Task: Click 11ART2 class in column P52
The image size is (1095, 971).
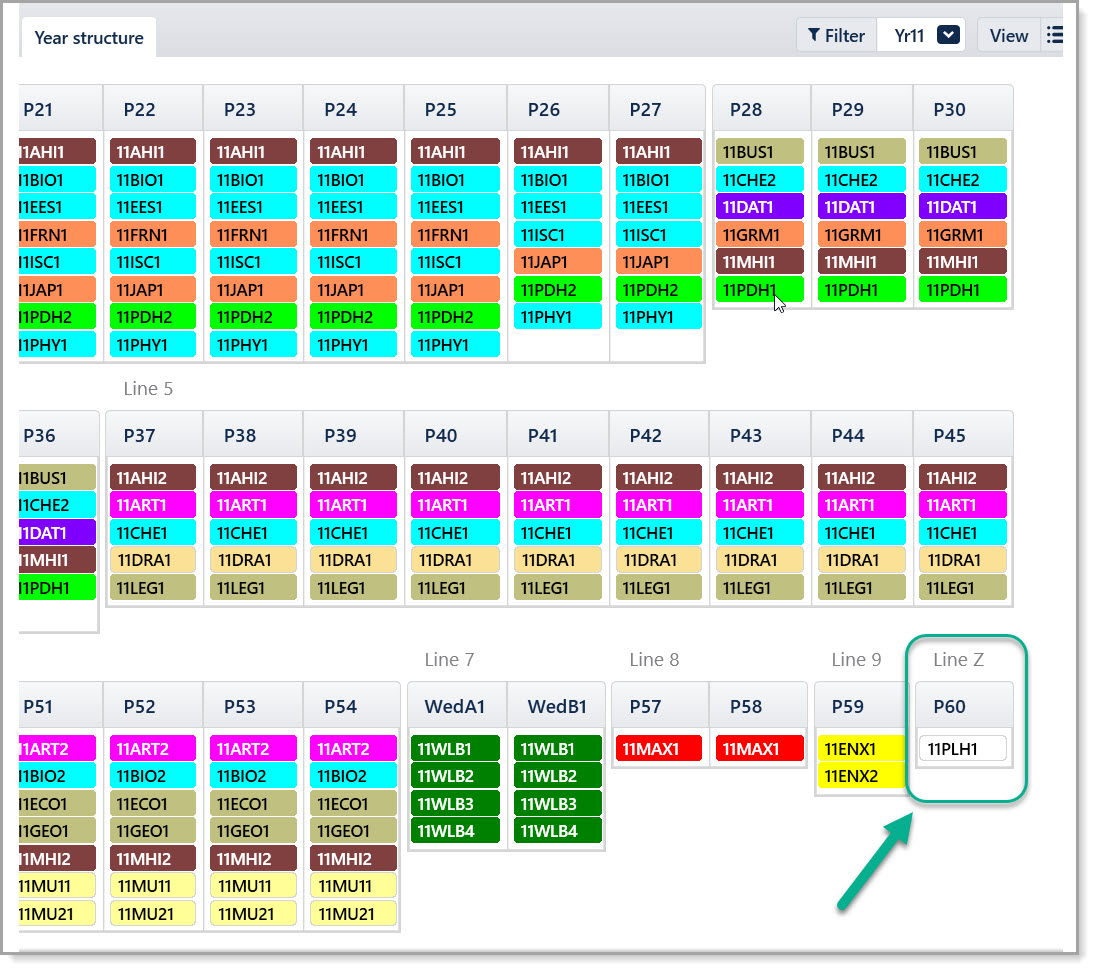Action: pyautogui.click(x=153, y=749)
